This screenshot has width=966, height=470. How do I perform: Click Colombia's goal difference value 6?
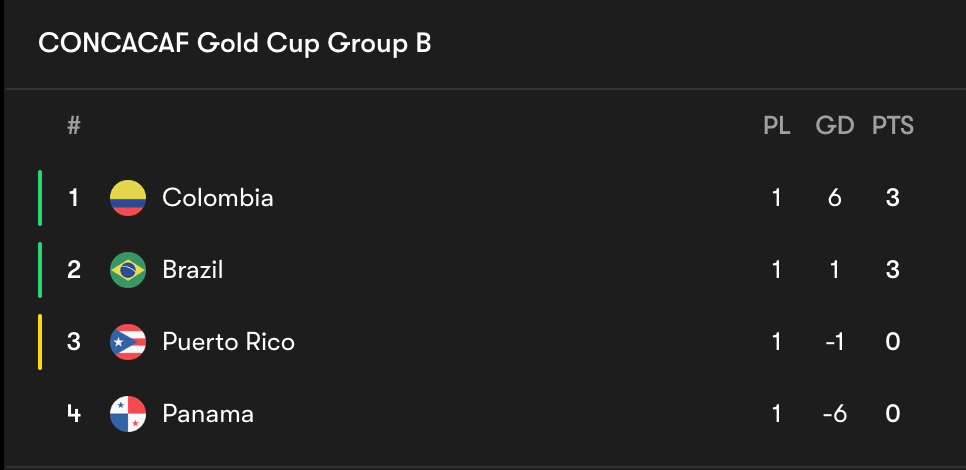tap(835, 198)
